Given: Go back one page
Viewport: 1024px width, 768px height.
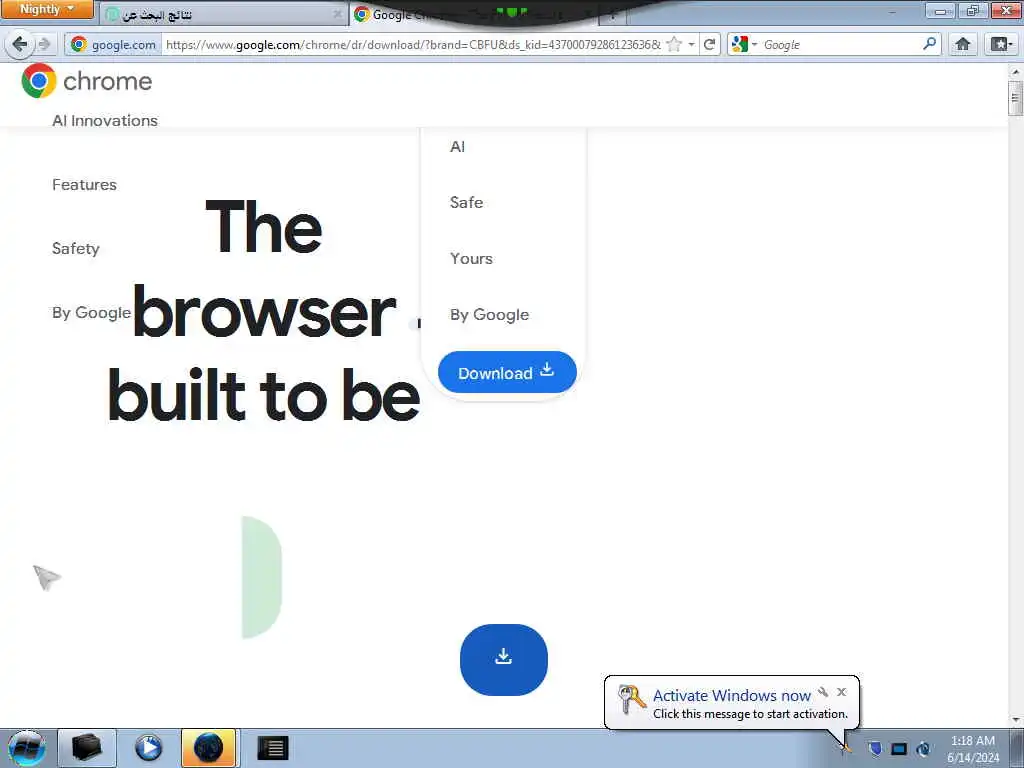Looking at the screenshot, I should click(20, 44).
